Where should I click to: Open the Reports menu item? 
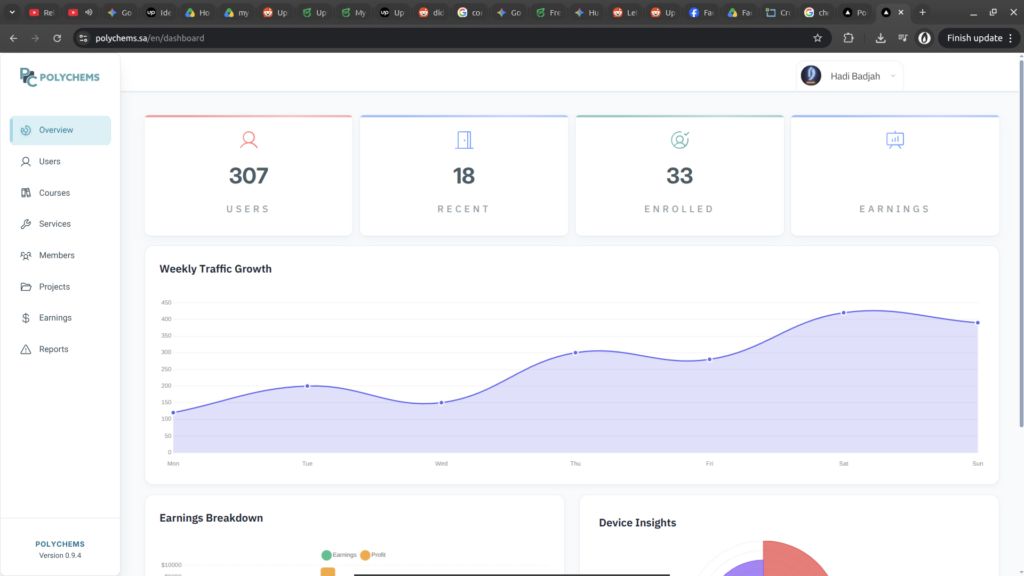(x=60, y=349)
